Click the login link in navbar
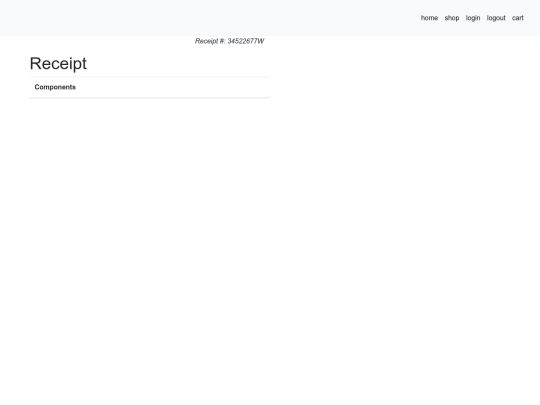 (x=473, y=18)
